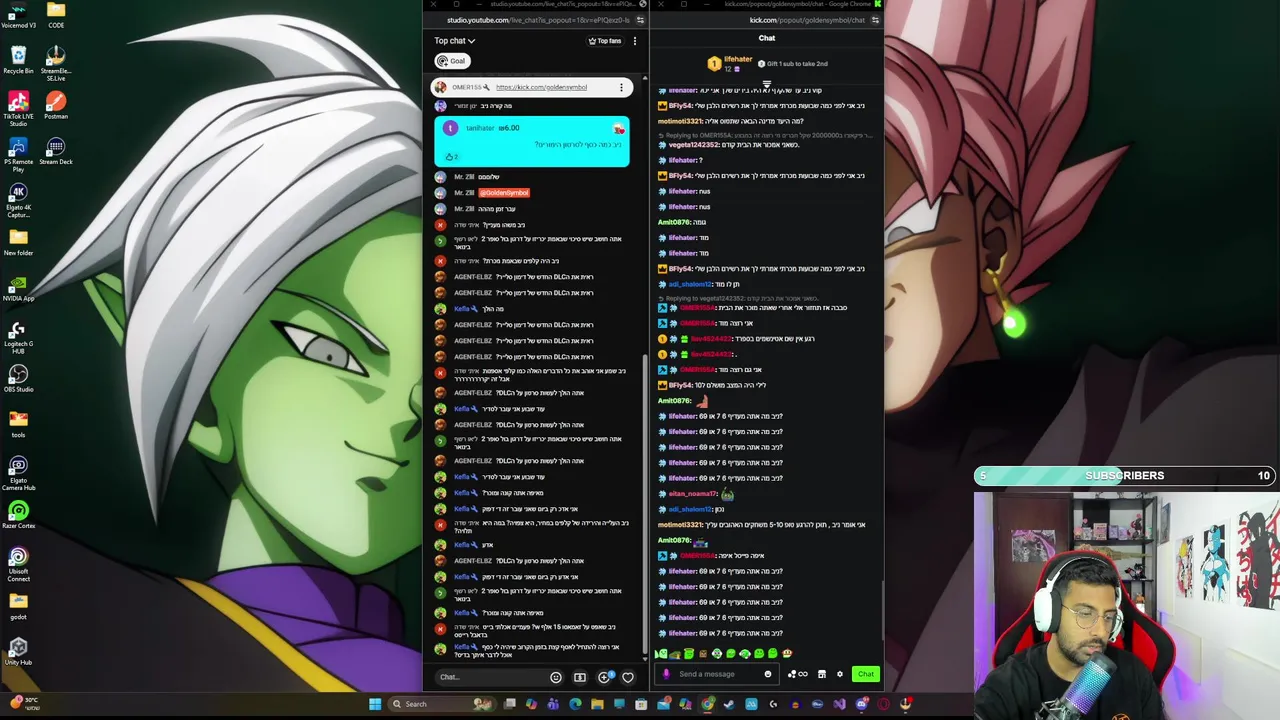
Task: Click the Kick channel points infinity icon
Action: [798, 674]
